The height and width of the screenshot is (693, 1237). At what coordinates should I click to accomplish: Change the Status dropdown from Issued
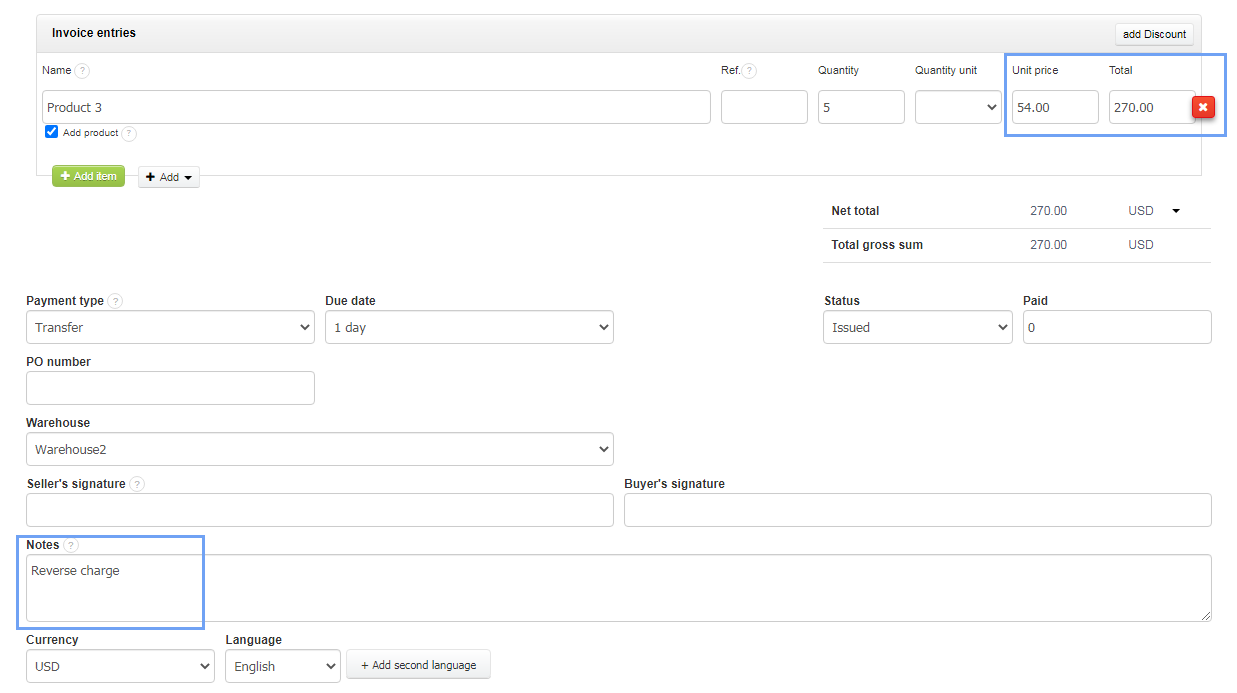[x=917, y=327]
